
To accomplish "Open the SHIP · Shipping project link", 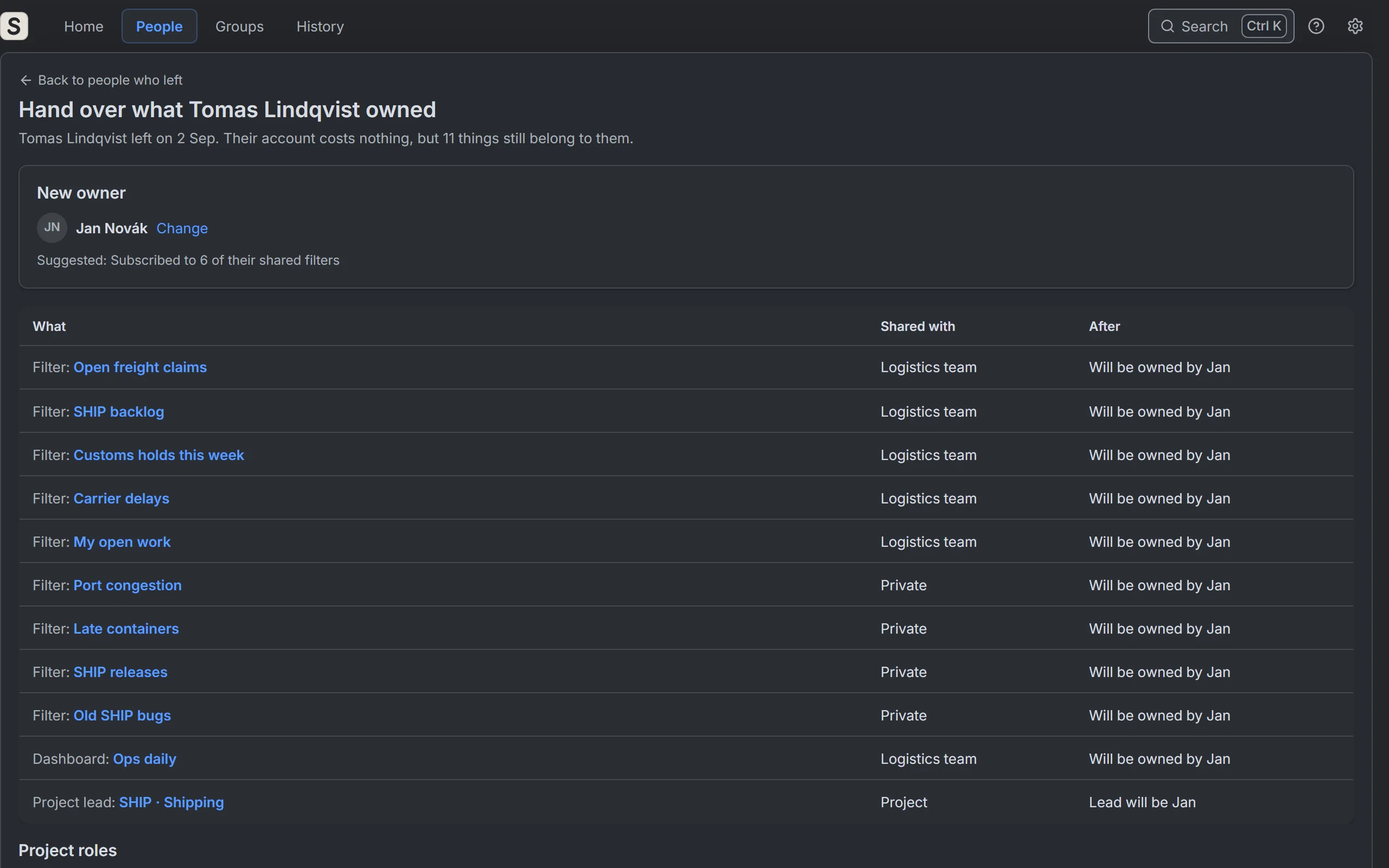I will (x=171, y=802).
